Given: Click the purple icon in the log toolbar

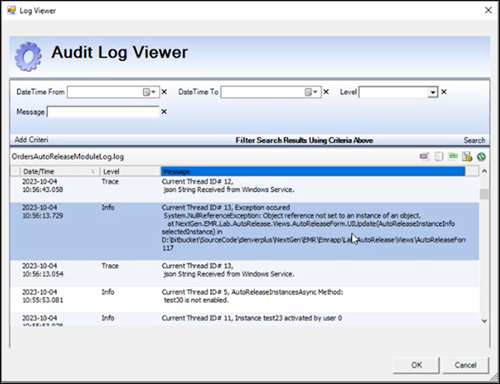Looking at the screenshot, I should pos(424,156).
